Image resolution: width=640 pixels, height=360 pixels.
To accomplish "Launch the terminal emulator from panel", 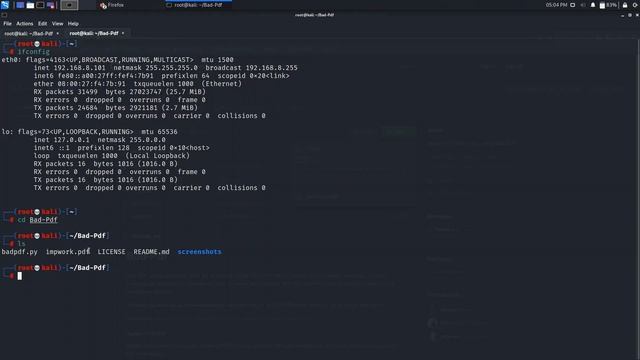I will pyautogui.click(x=40, y=5).
